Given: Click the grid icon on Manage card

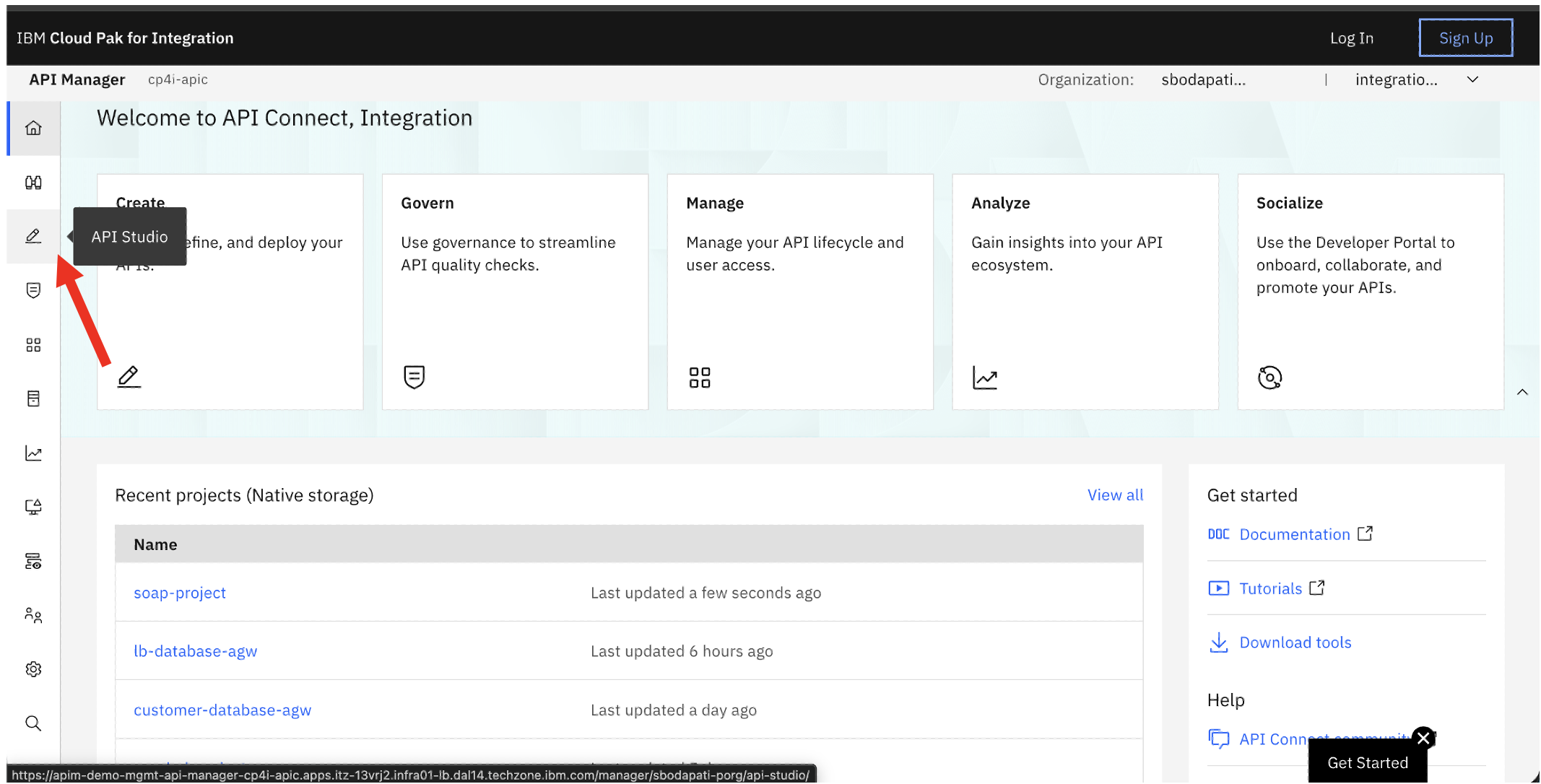Looking at the screenshot, I should point(699,378).
